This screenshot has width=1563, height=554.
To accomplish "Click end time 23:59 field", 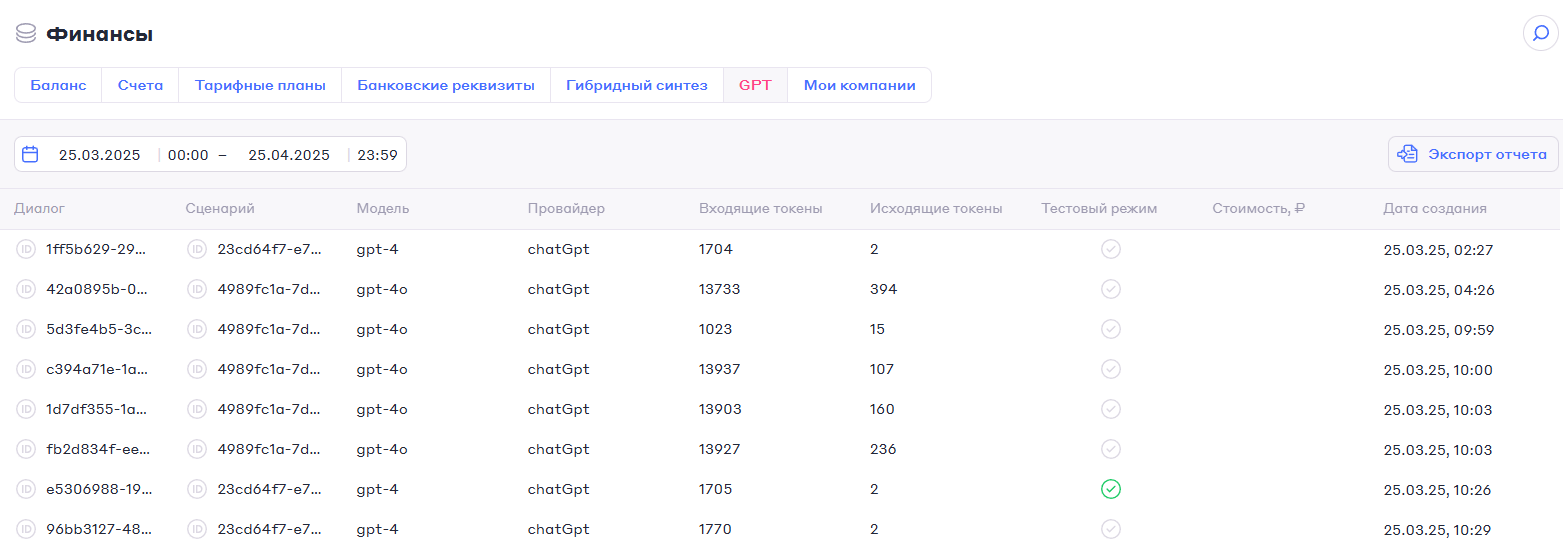I will coord(378,155).
